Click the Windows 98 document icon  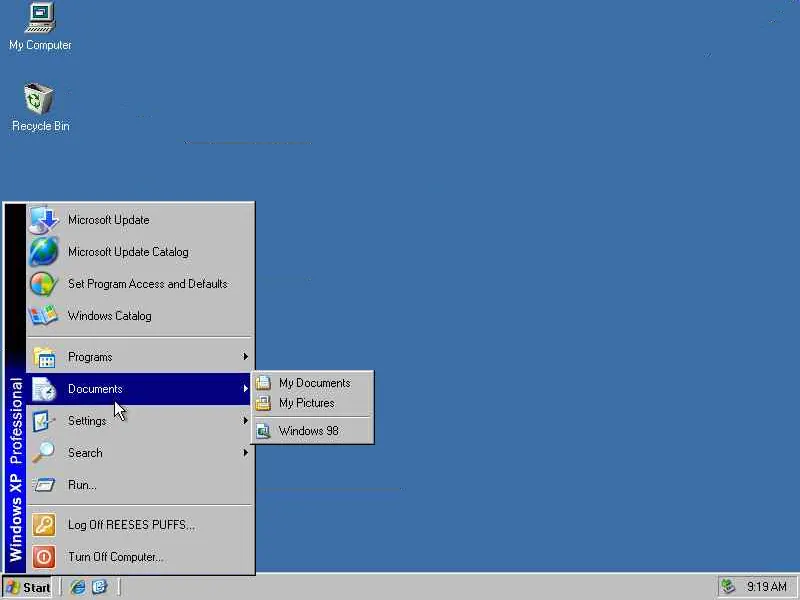point(263,431)
